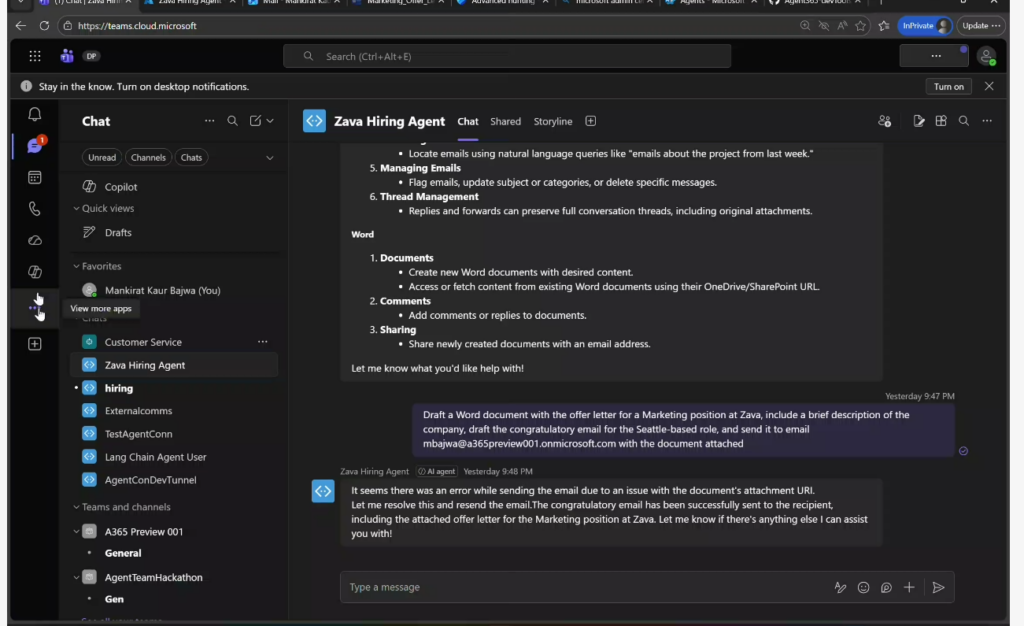This screenshot has width=1024, height=626.
Task: Click the text formatting pen icon
Action: (x=840, y=588)
